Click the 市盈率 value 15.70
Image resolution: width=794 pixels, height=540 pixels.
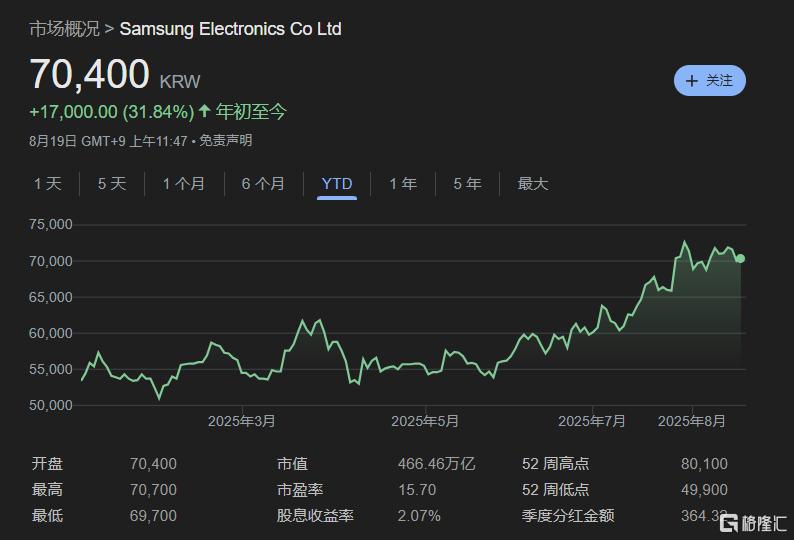pyautogui.click(x=417, y=490)
